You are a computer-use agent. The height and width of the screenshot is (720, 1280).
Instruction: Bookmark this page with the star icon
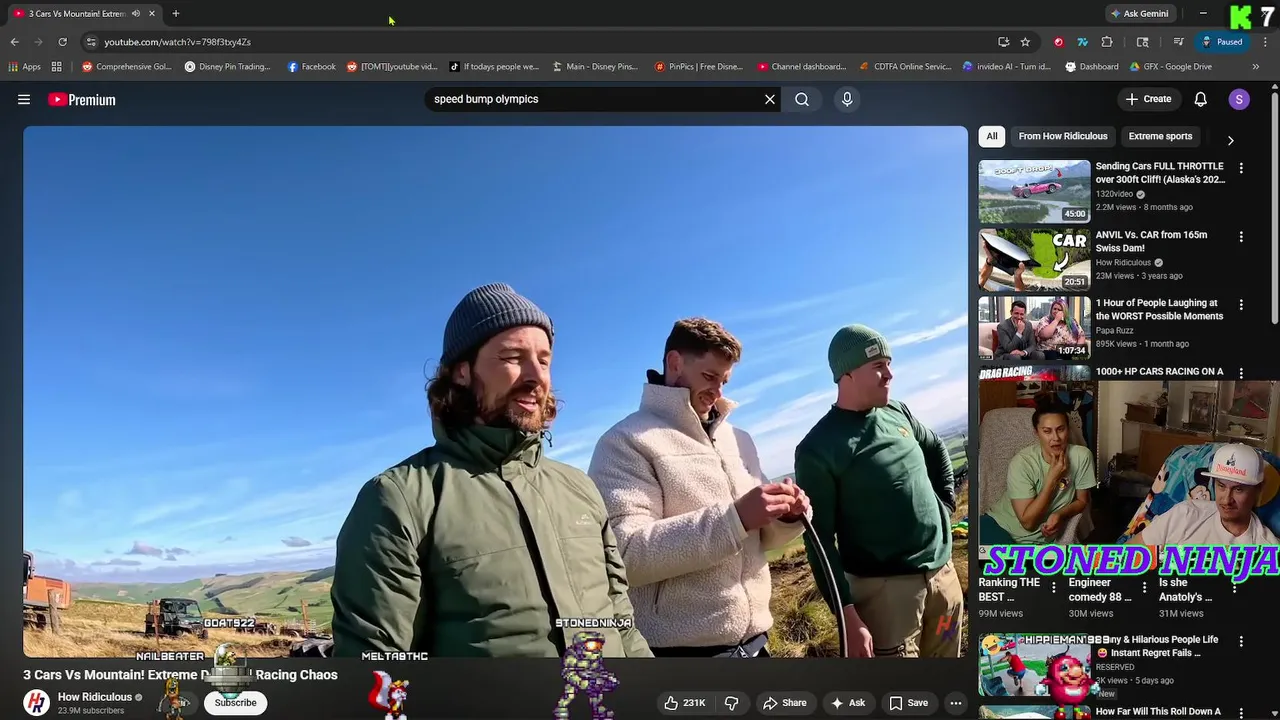click(1025, 42)
